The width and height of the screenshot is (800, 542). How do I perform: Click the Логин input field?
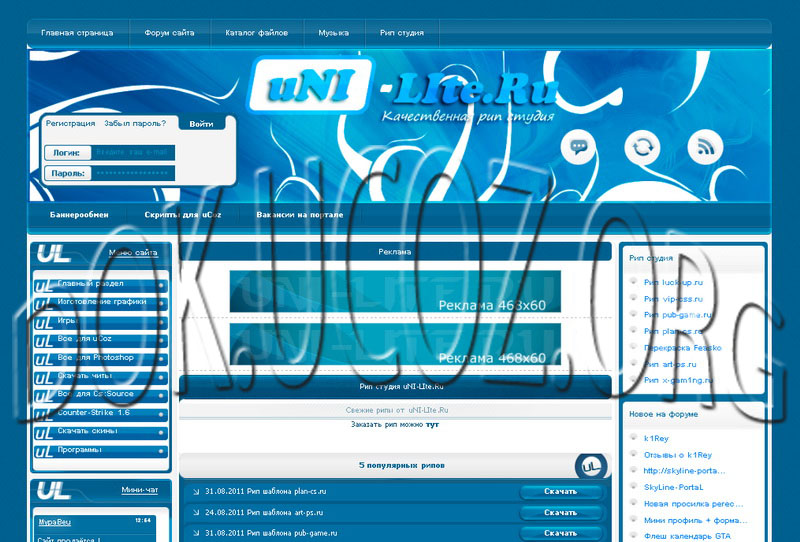132,153
